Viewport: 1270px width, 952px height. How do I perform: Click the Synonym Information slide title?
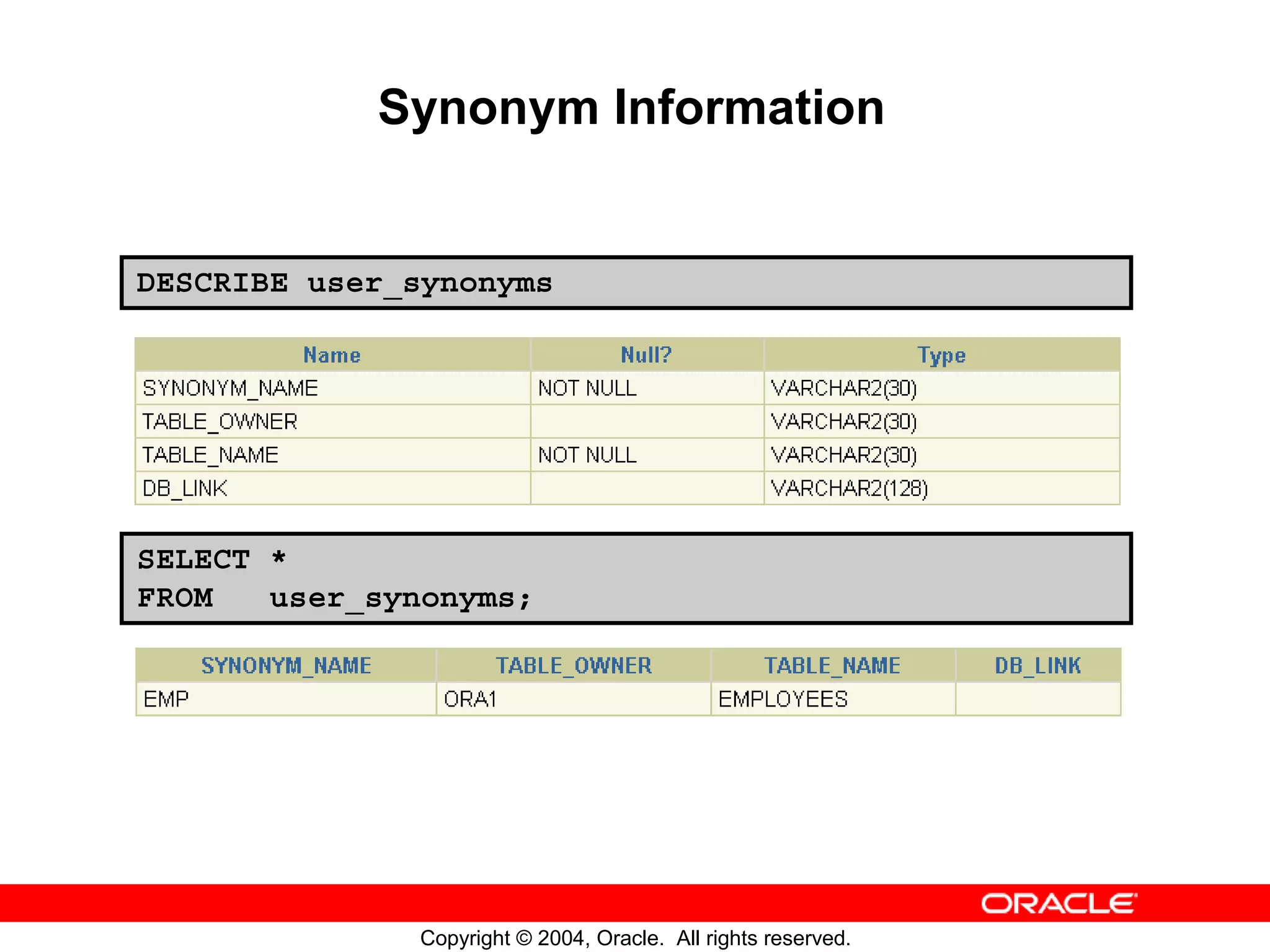pyautogui.click(x=631, y=107)
